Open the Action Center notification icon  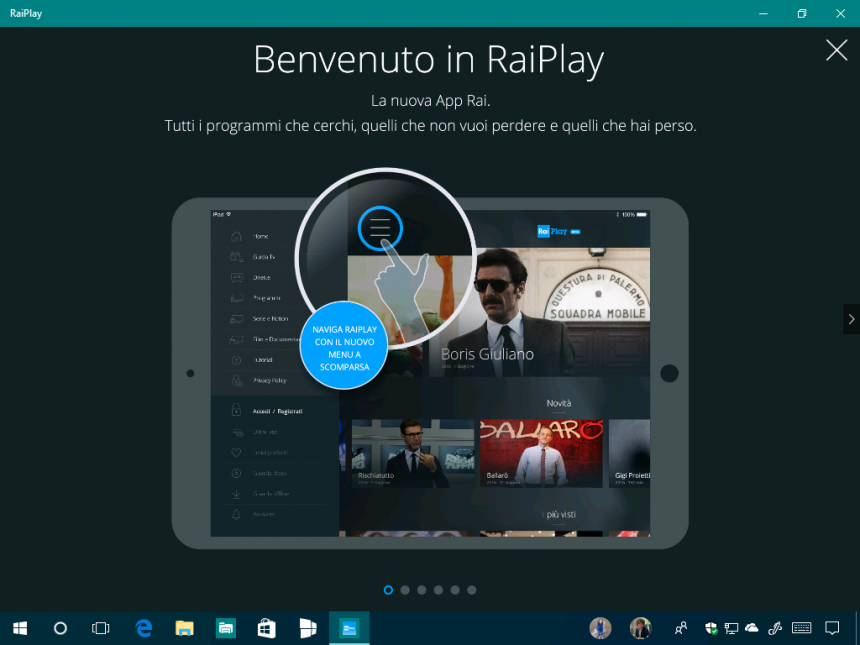[x=832, y=628]
